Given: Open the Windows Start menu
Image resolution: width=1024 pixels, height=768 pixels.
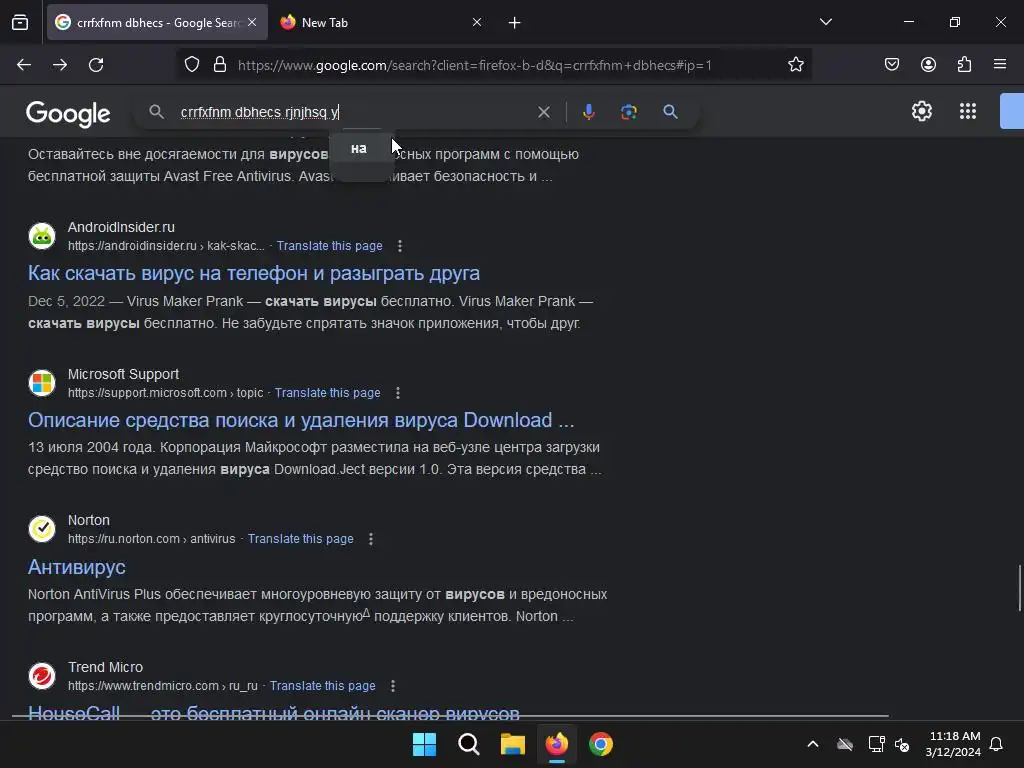Looking at the screenshot, I should (x=424, y=744).
